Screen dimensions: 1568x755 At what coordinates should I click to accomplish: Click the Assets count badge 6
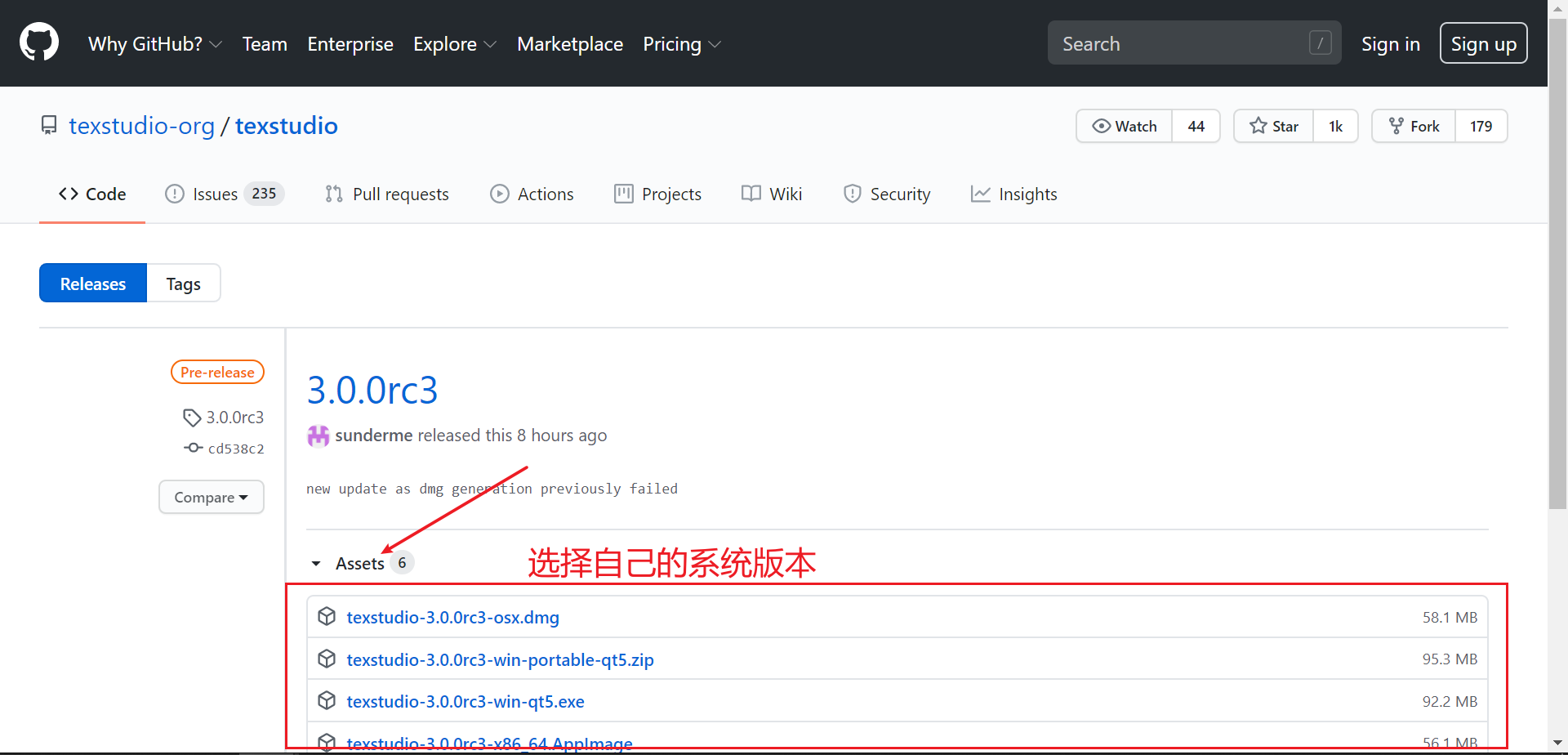pyautogui.click(x=402, y=563)
